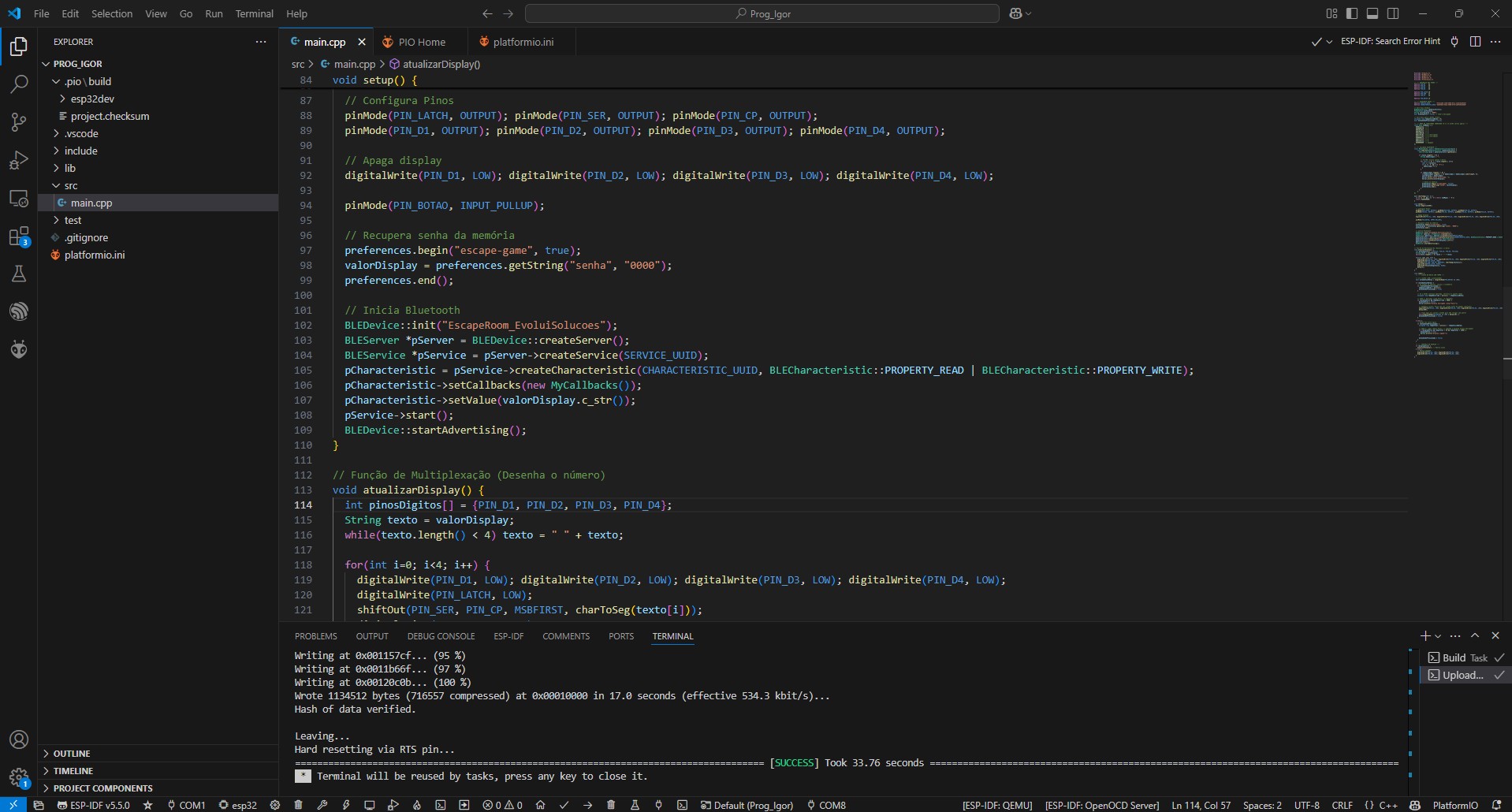Click ESP-IDF: QEMU in status bar

[997, 805]
